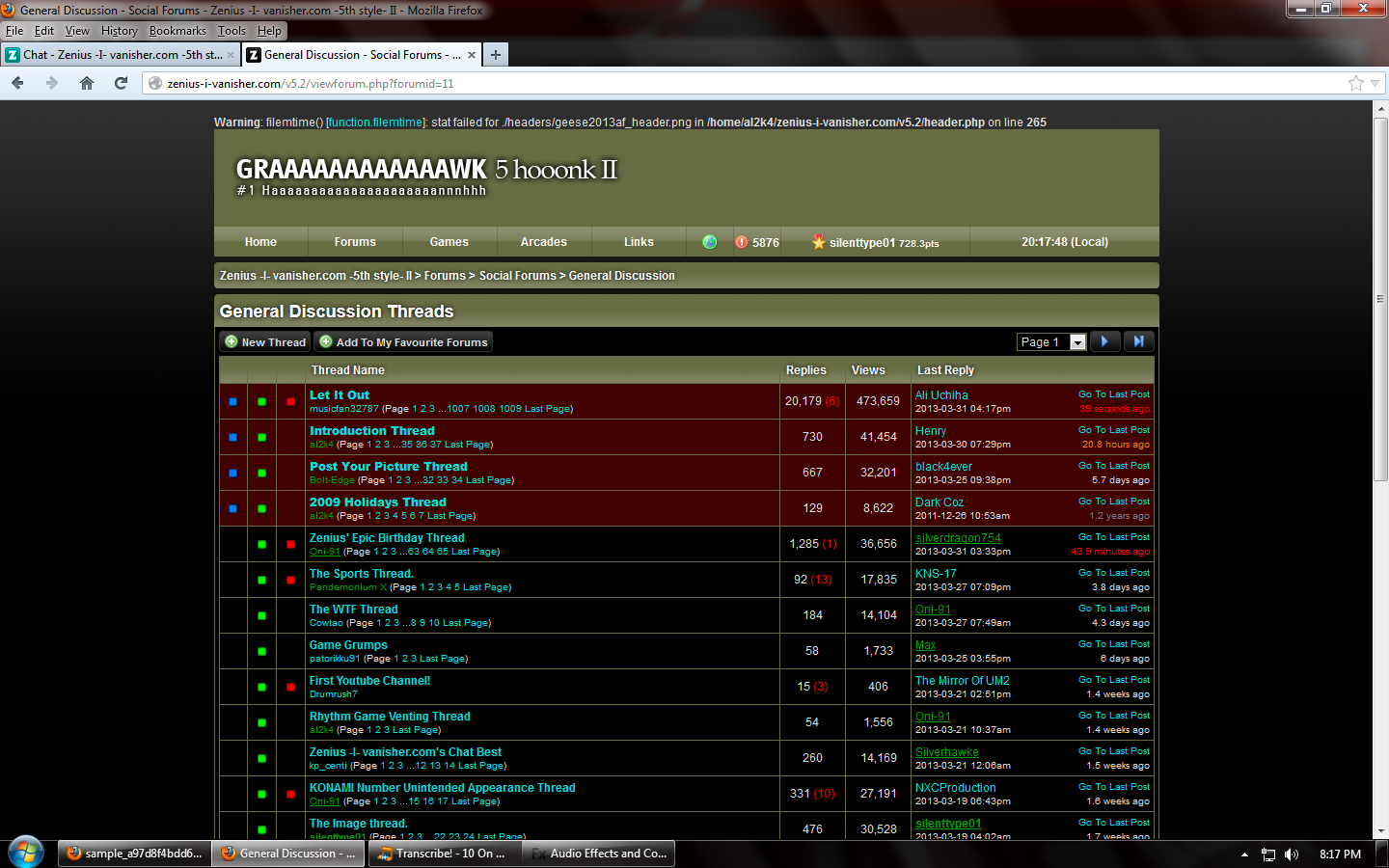Click the function.filemtime warning link
This screenshot has height=868, width=1389.
click(x=375, y=122)
